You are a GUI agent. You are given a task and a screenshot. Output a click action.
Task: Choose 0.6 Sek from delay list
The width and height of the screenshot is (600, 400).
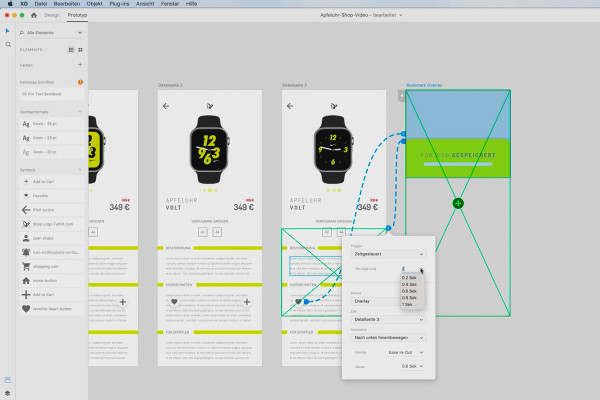[409, 291]
